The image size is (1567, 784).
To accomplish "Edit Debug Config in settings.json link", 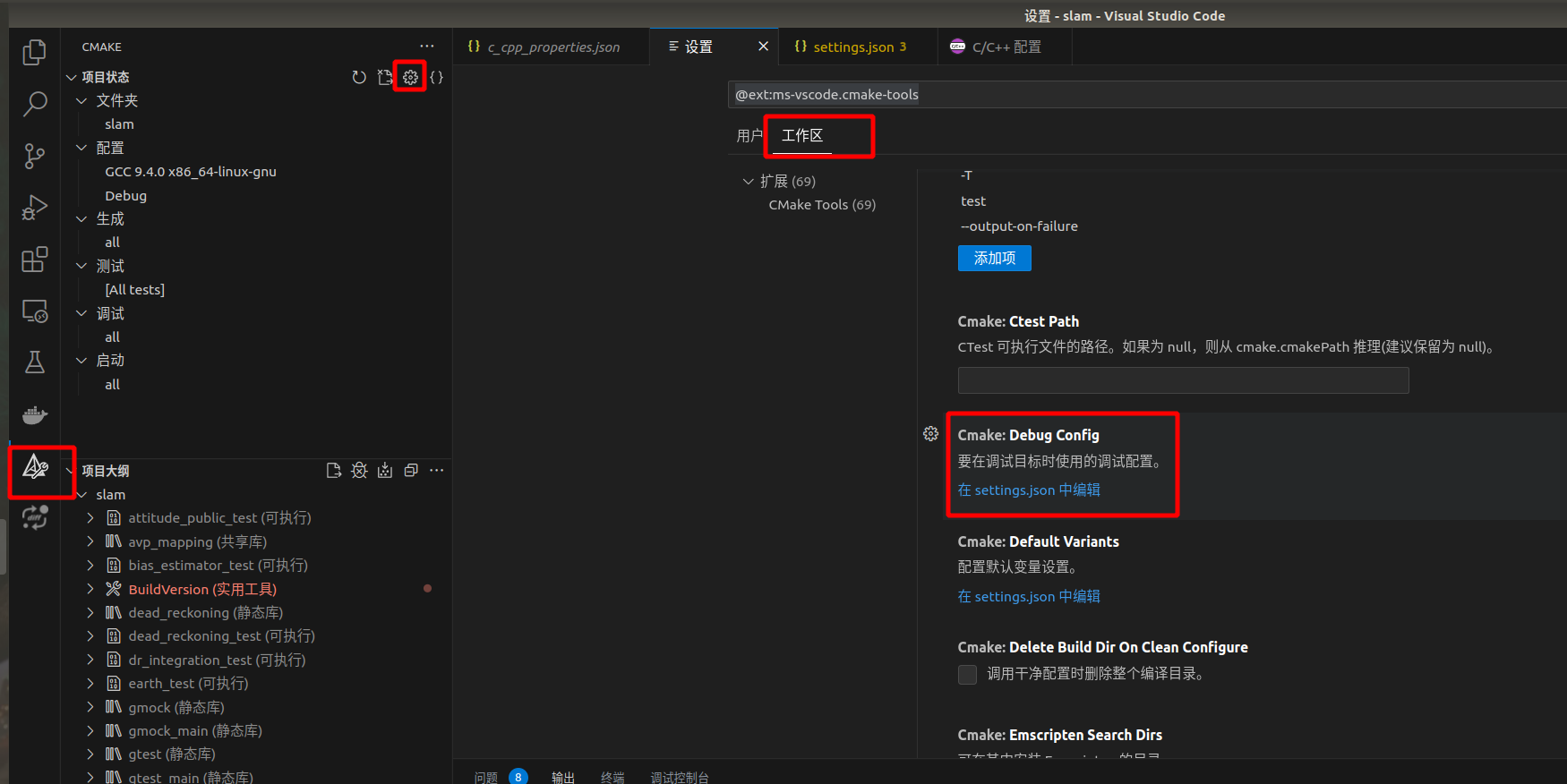I will point(1029,490).
